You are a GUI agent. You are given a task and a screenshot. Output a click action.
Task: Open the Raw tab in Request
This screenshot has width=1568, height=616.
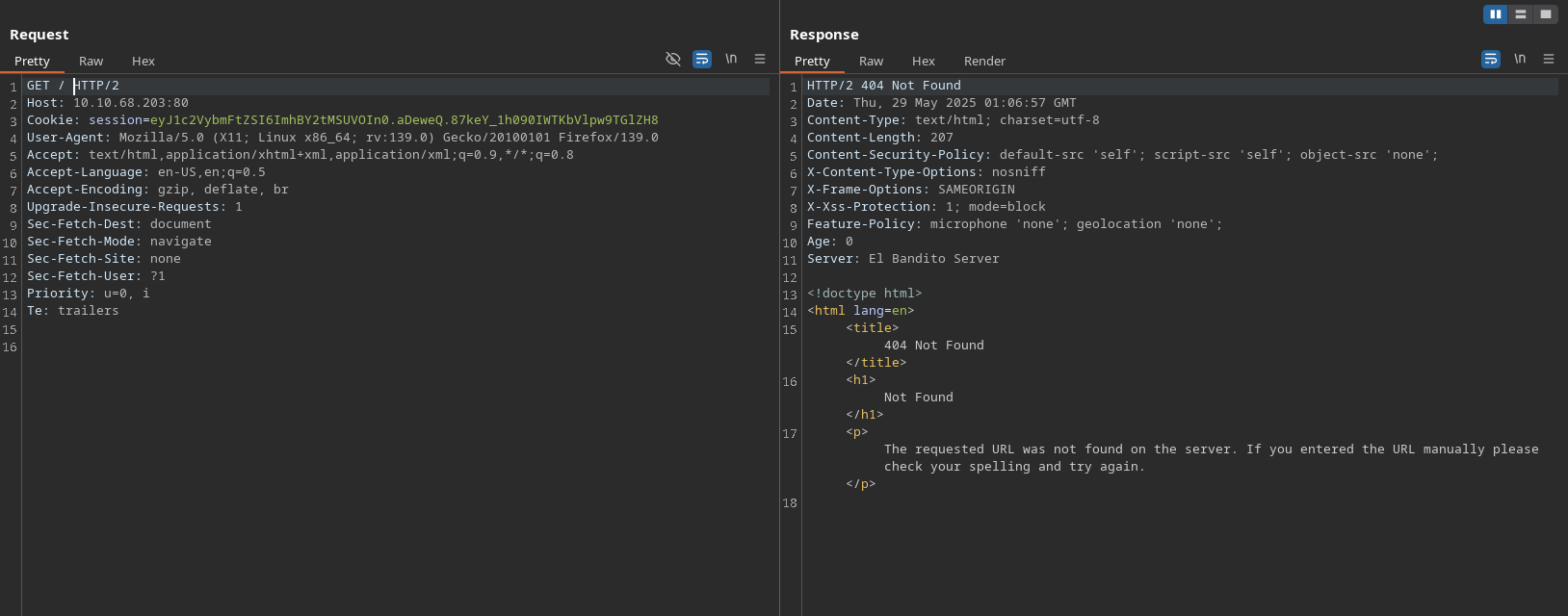pos(91,61)
